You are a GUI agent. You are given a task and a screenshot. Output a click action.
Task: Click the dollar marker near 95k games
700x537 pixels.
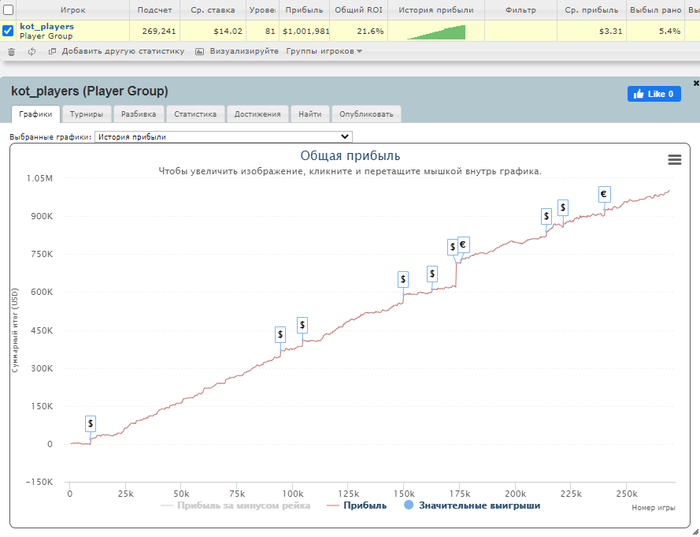point(280,334)
